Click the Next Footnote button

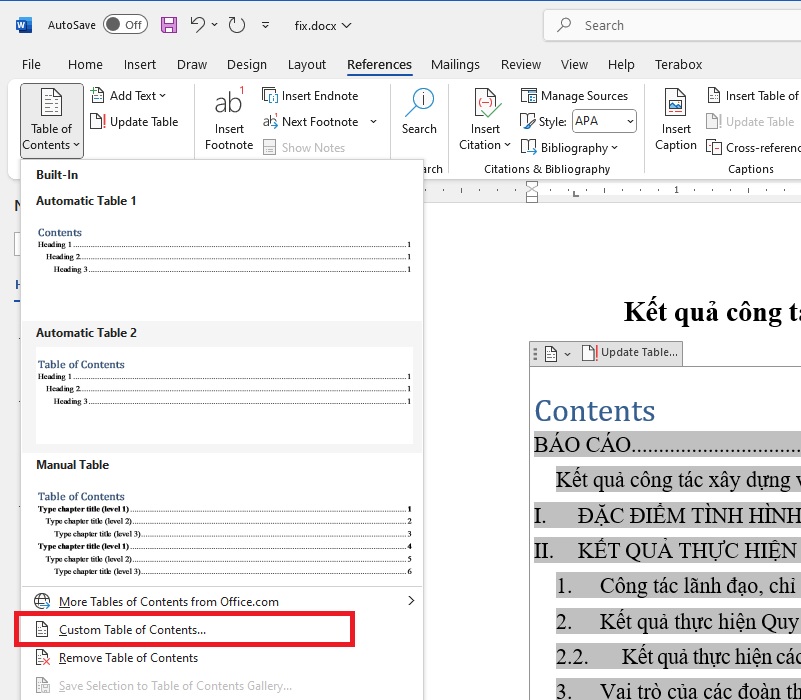point(311,122)
